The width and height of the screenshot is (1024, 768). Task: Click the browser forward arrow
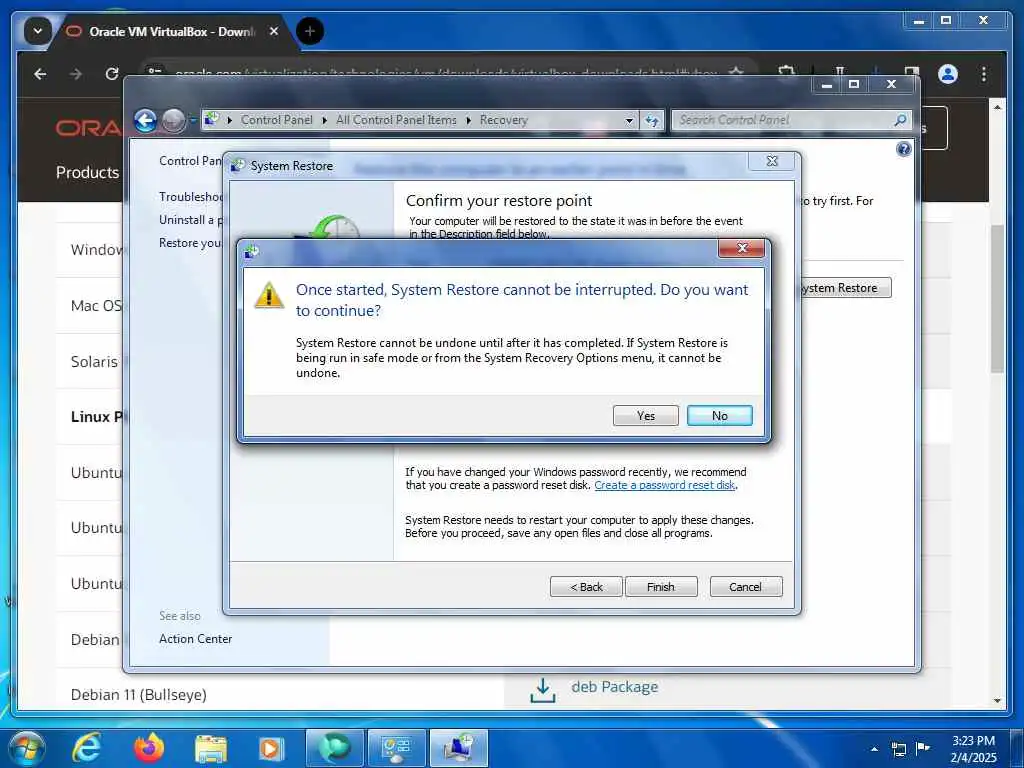[76, 74]
